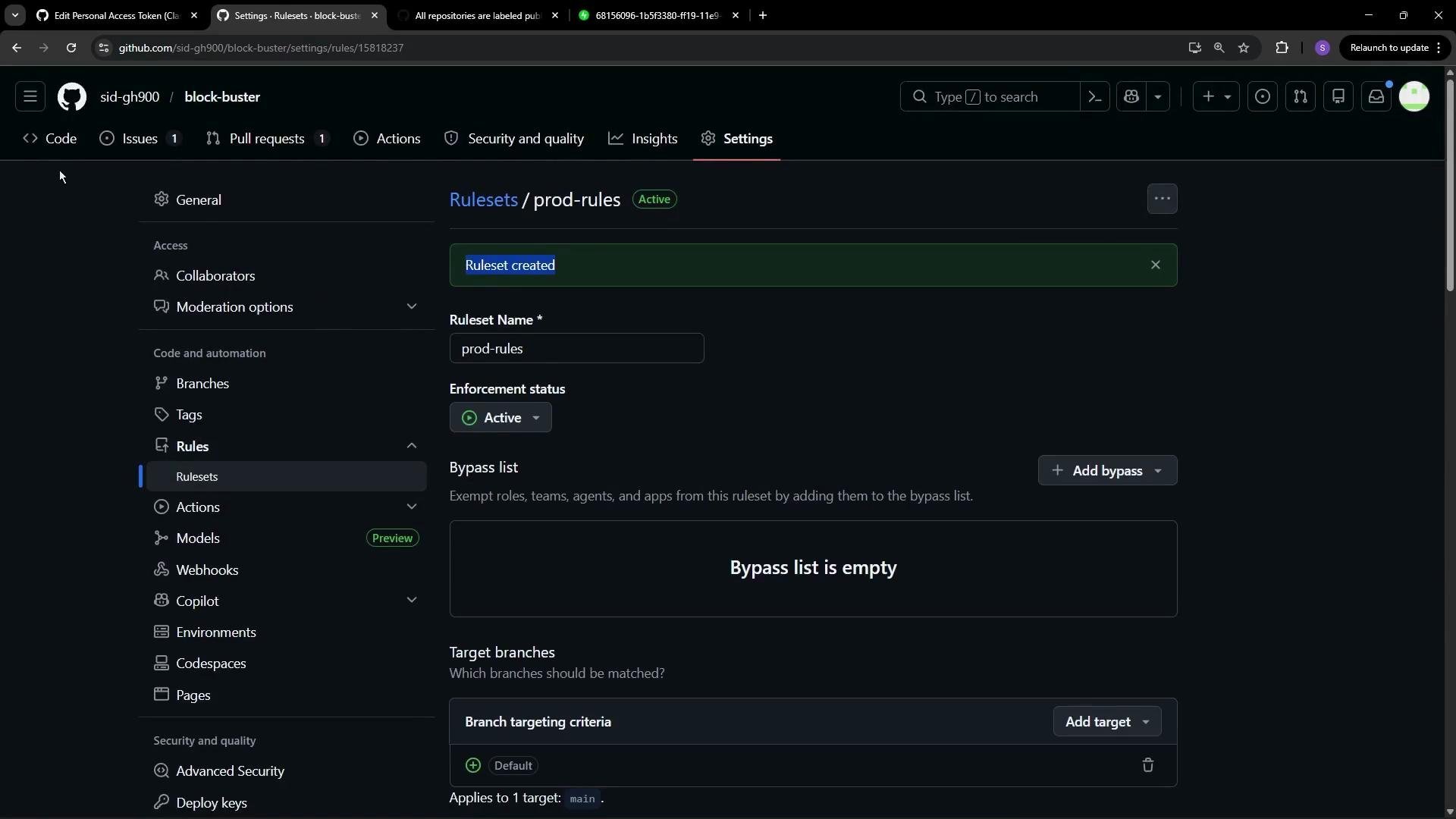This screenshot has width=1456, height=819.
Task: Focus the Ruleset Name input field
Action: [576, 349]
